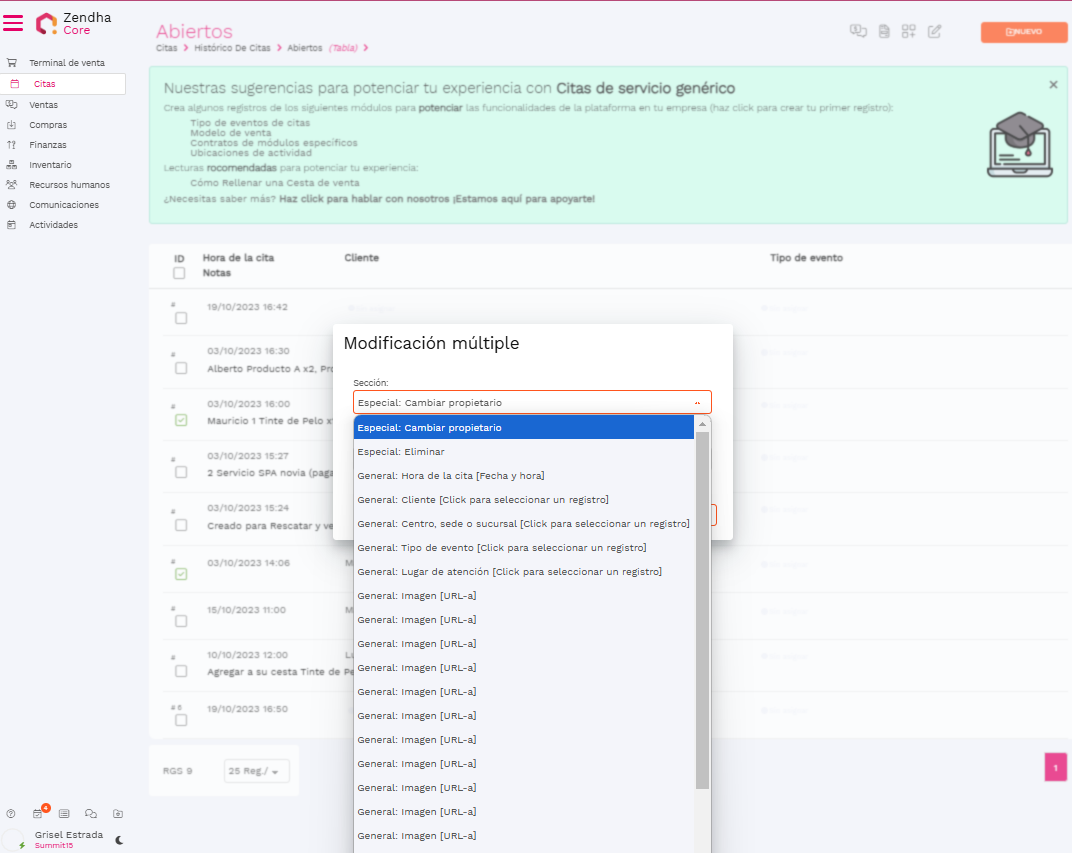Click 'Tipo de eventos de citas' link
1072x853 pixels.
tap(250, 123)
